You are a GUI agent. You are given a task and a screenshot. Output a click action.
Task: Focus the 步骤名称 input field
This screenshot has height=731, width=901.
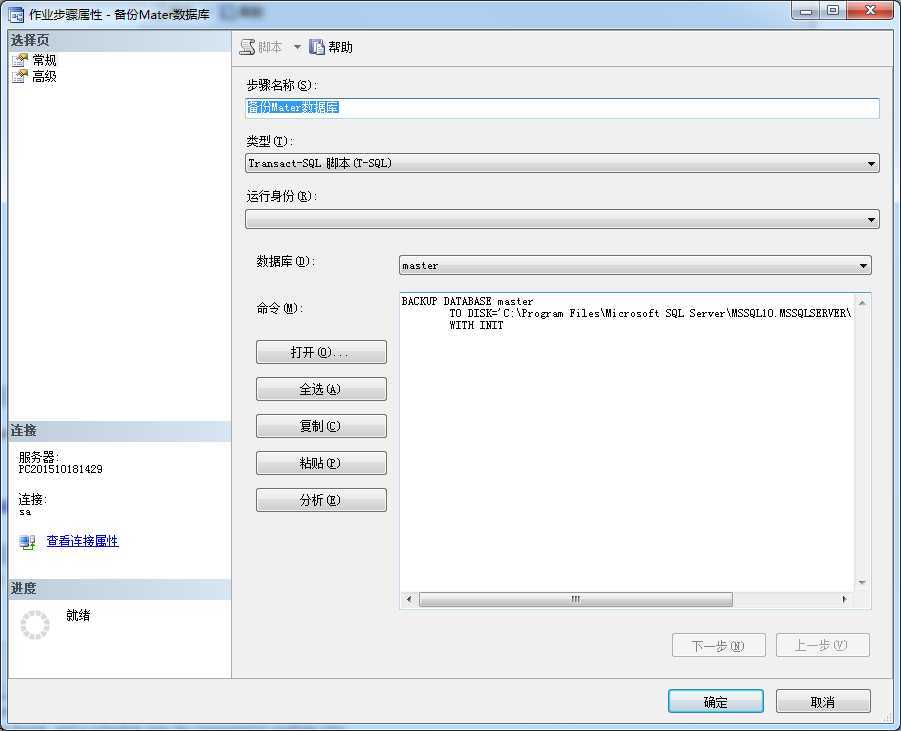click(562, 108)
